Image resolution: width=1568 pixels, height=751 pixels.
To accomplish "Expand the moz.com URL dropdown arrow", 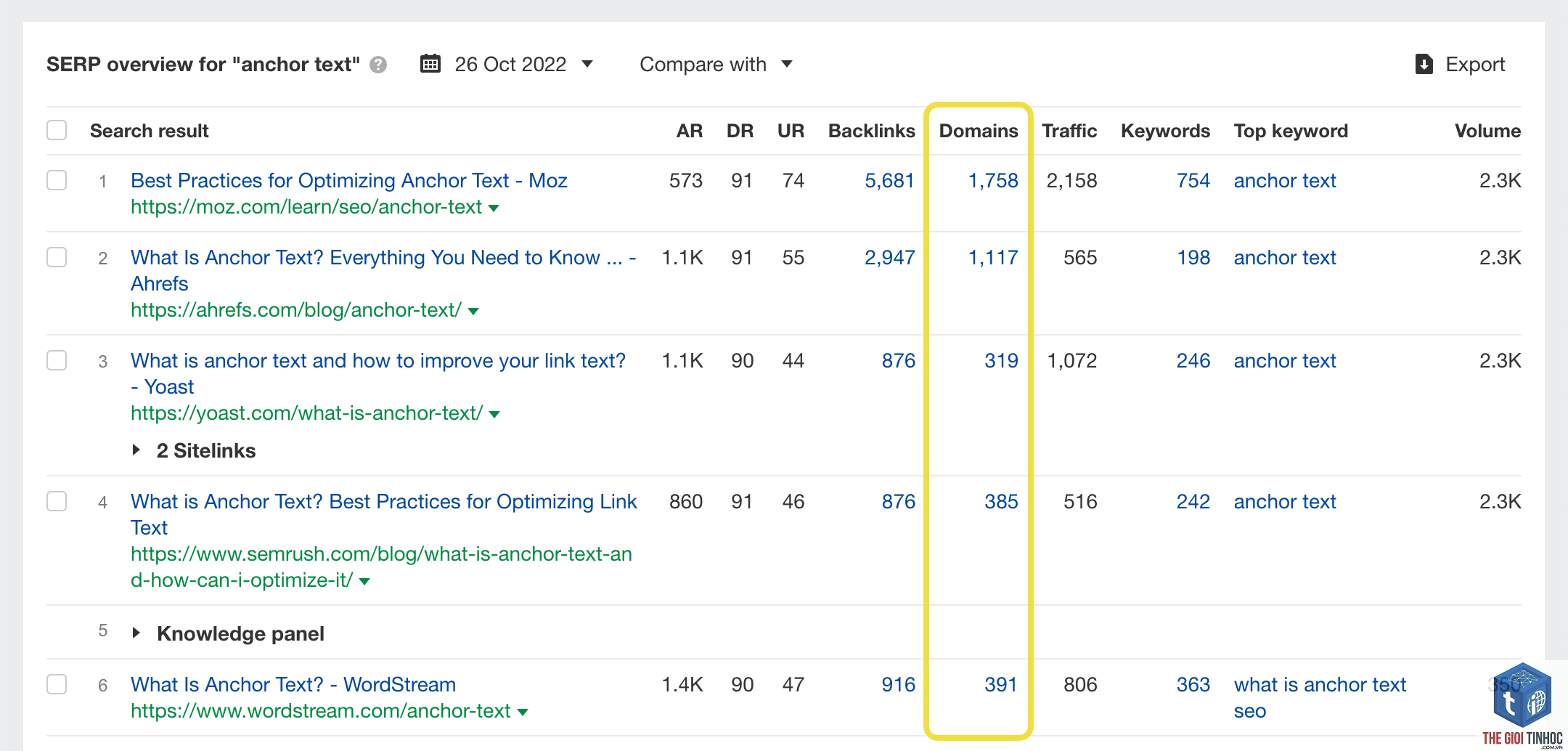I will pos(494,208).
